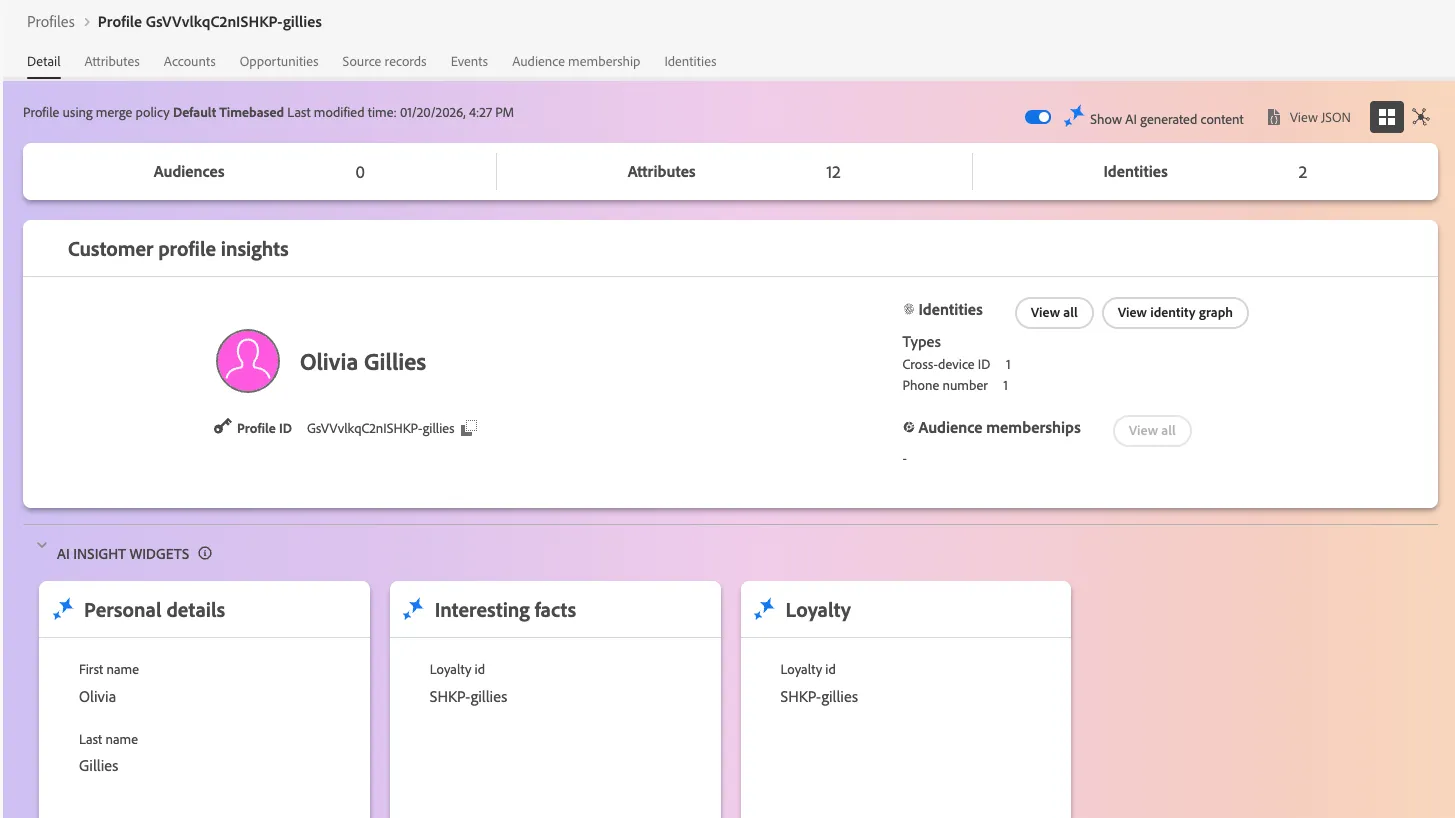Click the Phone number identity type
This screenshot has width=1455, height=818.
(945, 386)
